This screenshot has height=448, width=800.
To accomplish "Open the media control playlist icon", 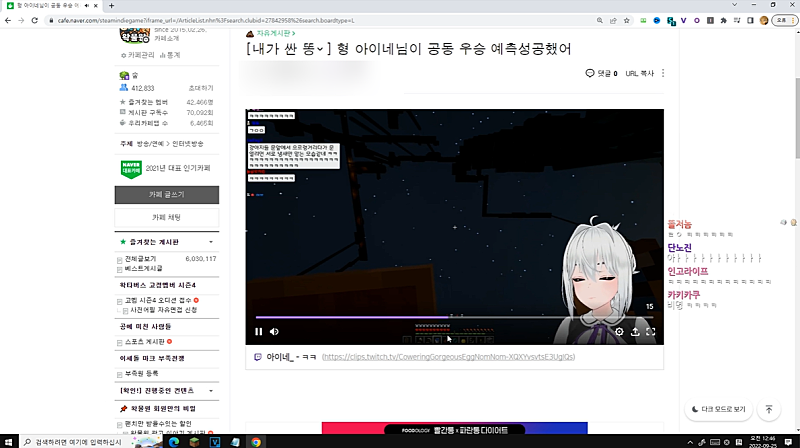I will click(737, 20).
